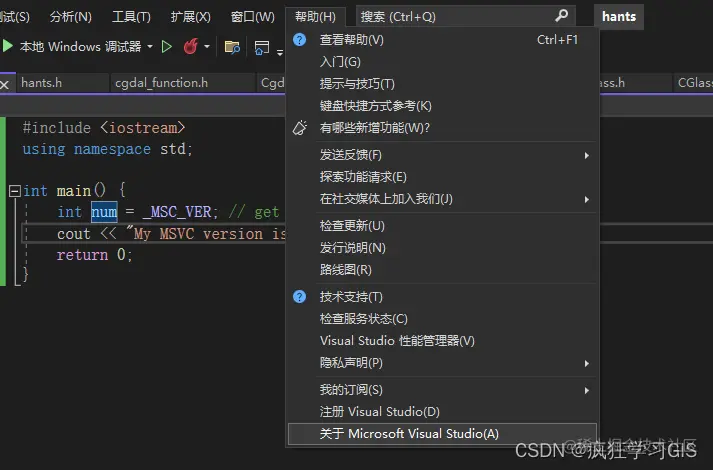Expand 在社交媒体上加入我们(J) submenu
Screen dimensions: 713x470
442,199
